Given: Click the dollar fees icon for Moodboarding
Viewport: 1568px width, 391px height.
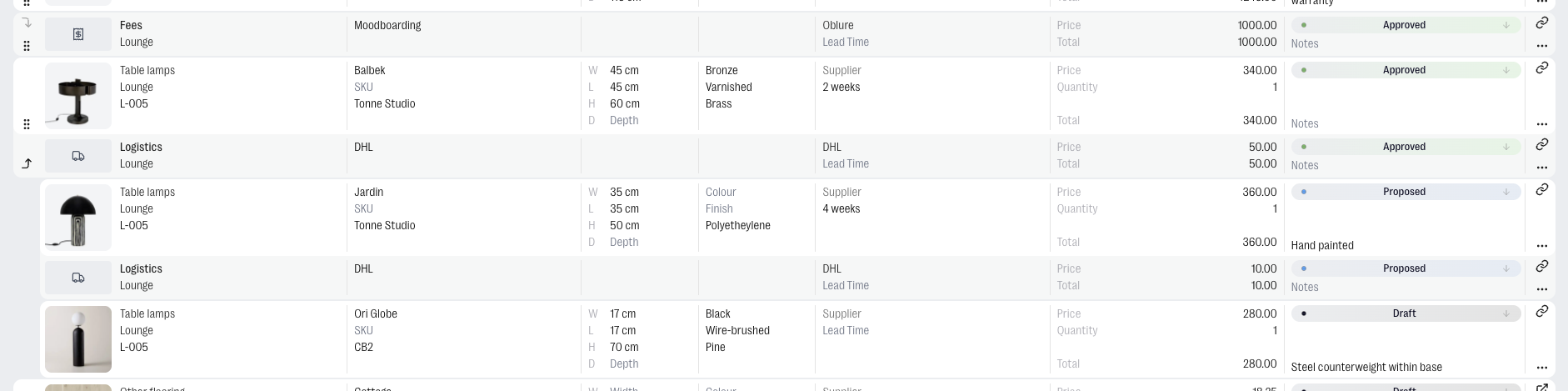Looking at the screenshot, I should [x=78, y=34].
